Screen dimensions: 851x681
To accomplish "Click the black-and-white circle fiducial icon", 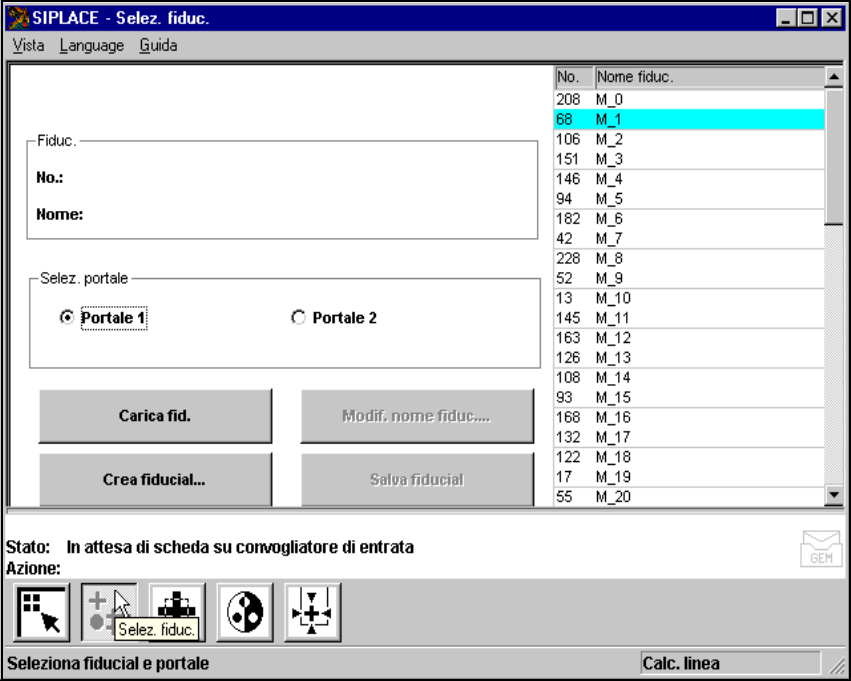I will pos(245,613).
